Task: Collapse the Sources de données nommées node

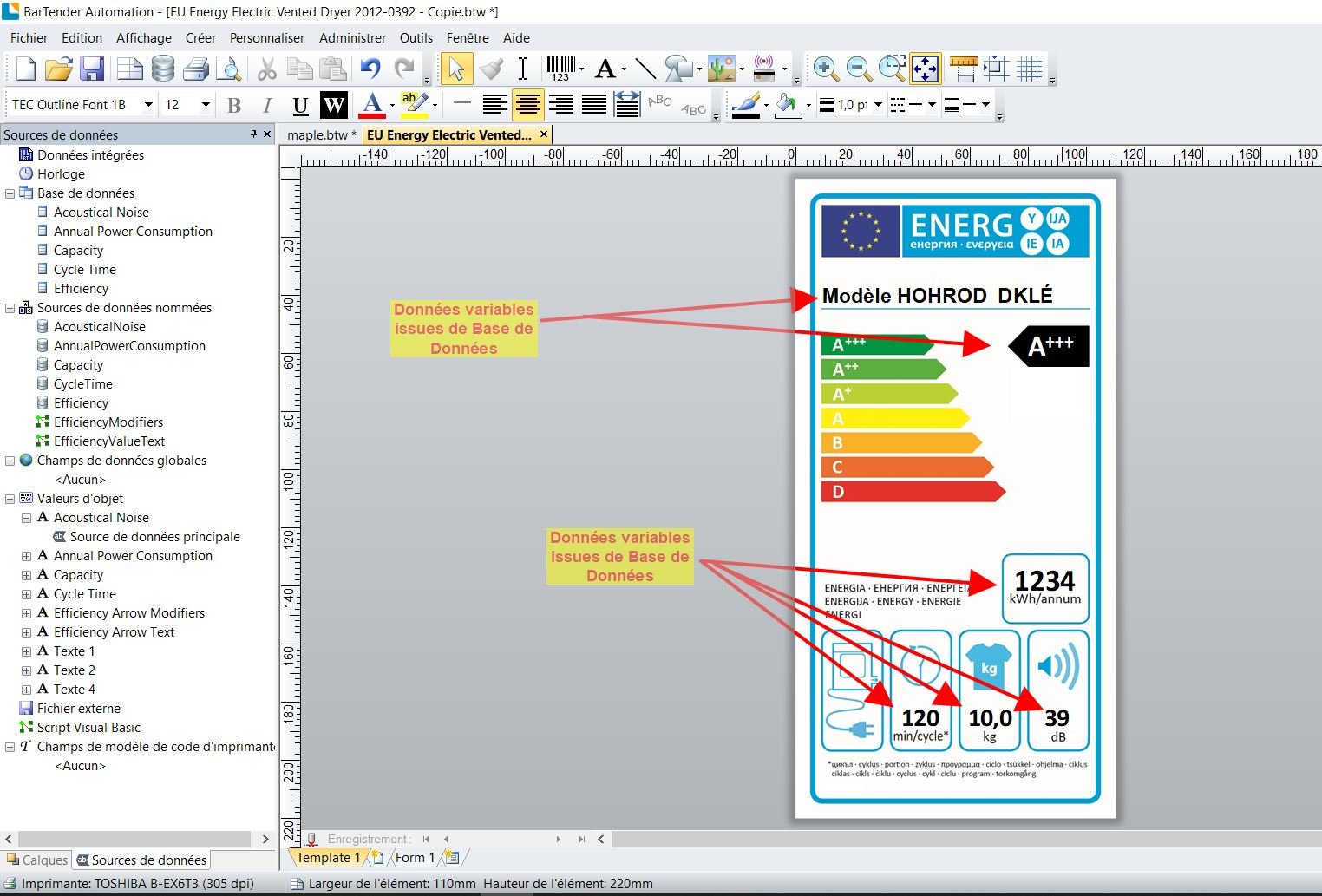Action: click(x=10, y=308)
